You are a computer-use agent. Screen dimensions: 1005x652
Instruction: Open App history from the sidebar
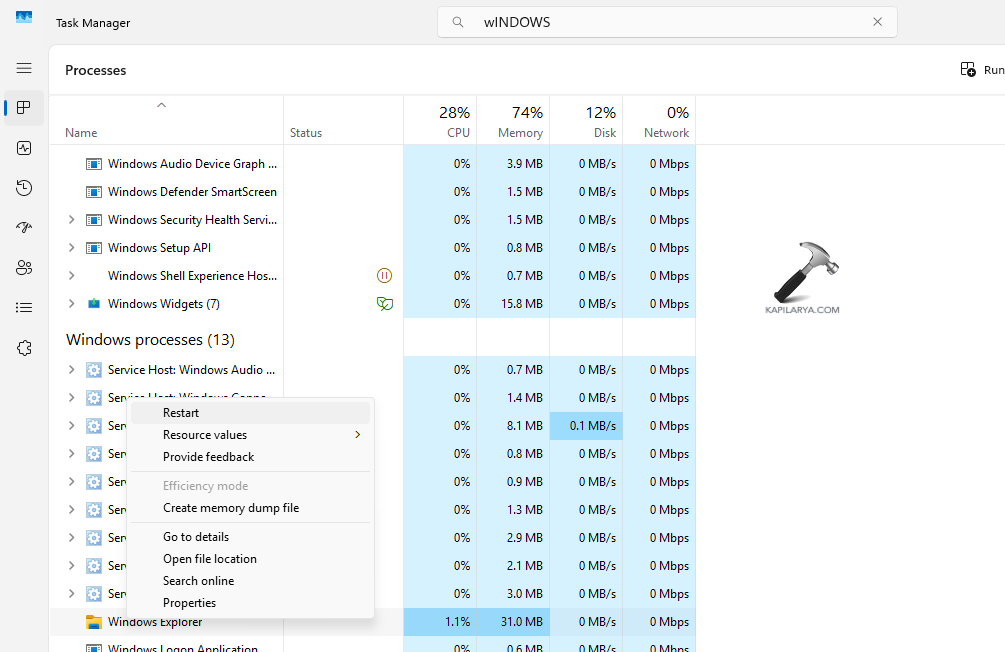pyautogui.click(x=24, y=188)
